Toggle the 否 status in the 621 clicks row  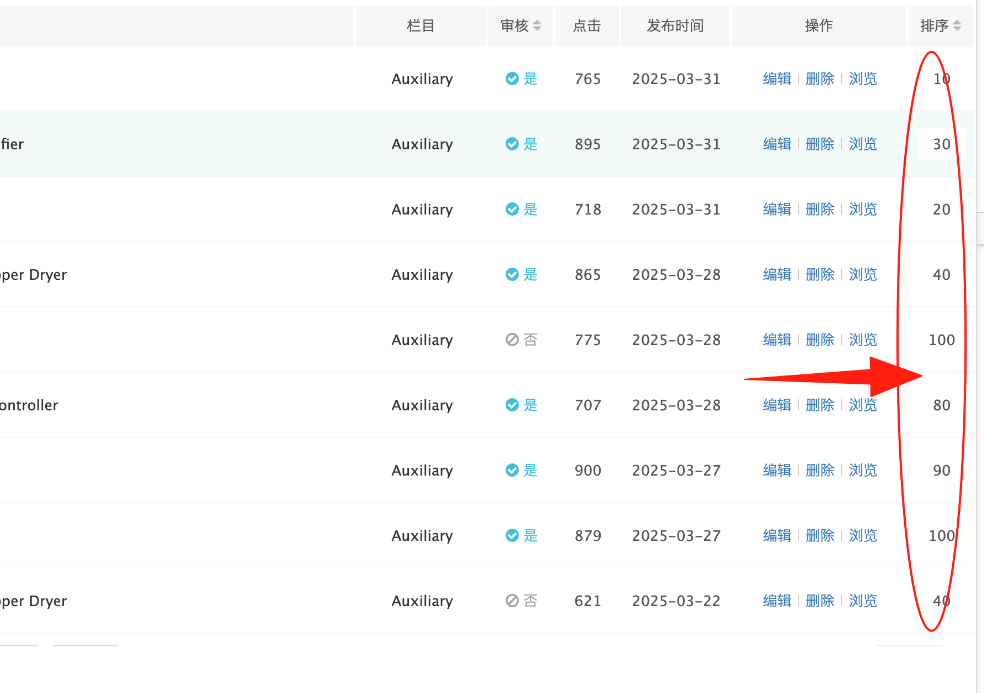(x=521, y=601)
